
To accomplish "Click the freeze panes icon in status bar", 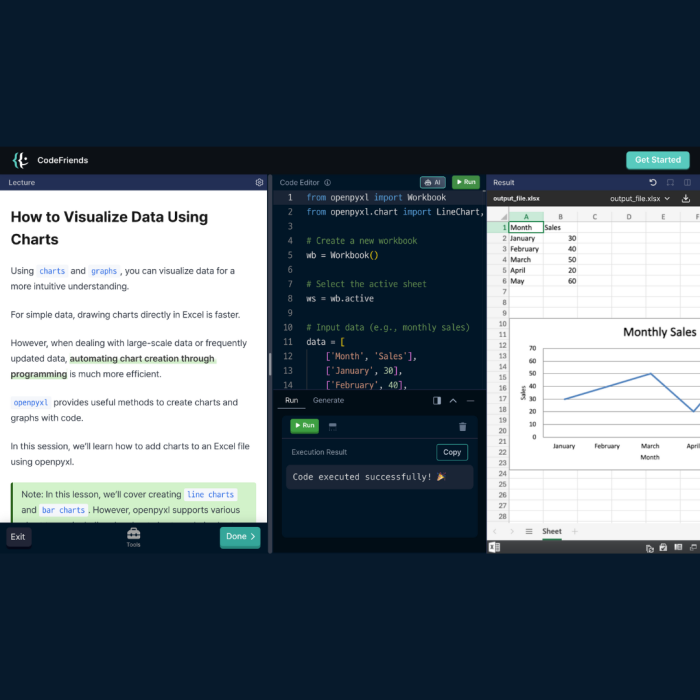I will 678,547.
